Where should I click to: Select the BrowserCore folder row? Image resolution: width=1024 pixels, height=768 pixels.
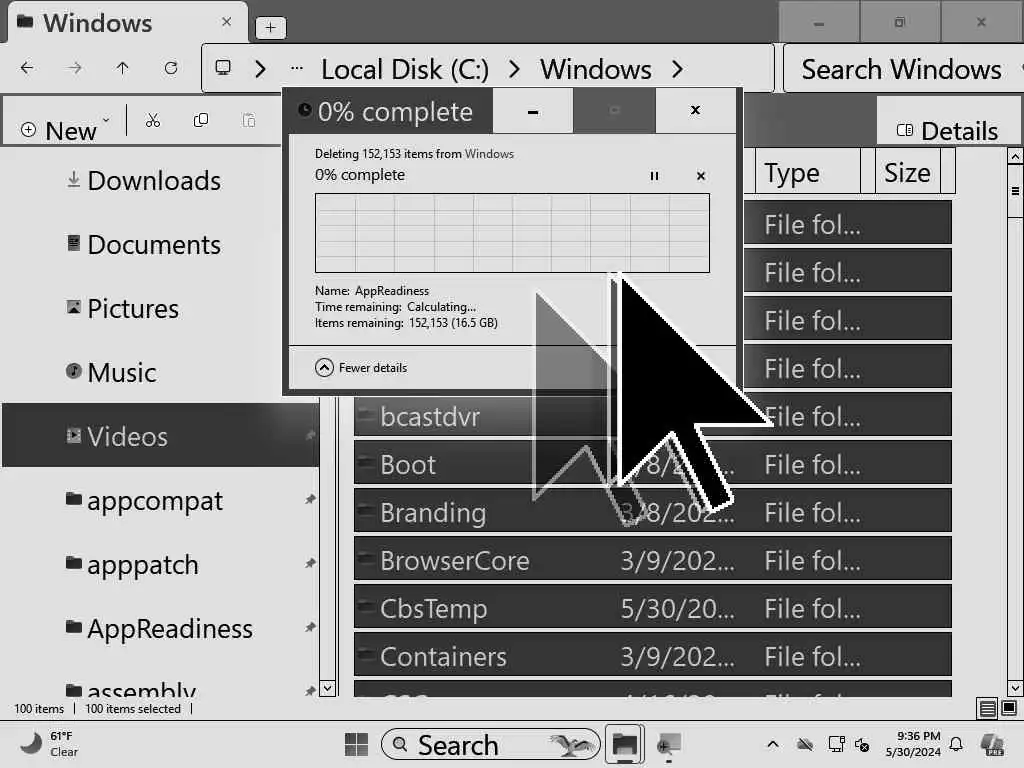[652, 560]
